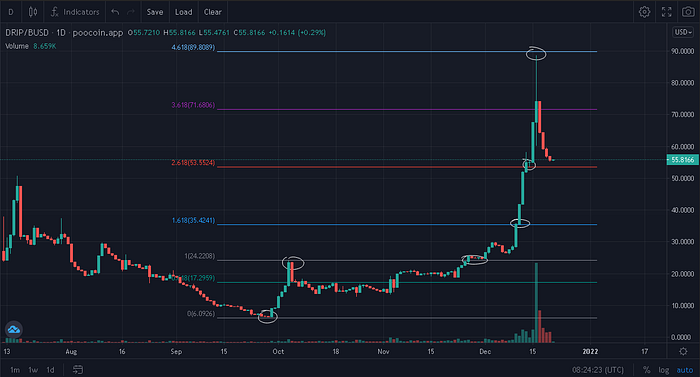Screen dimensions: 700x377
Task: Open the go-to-date calendar icon
Action: 78,370
